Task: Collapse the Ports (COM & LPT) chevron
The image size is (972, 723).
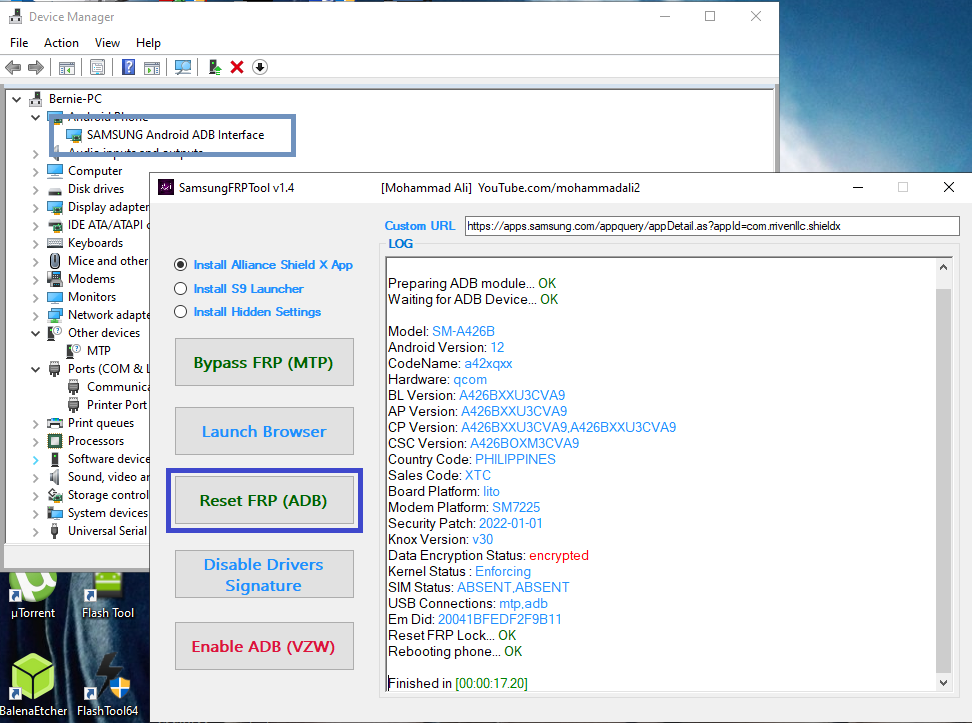Action: tap(35, 369)
